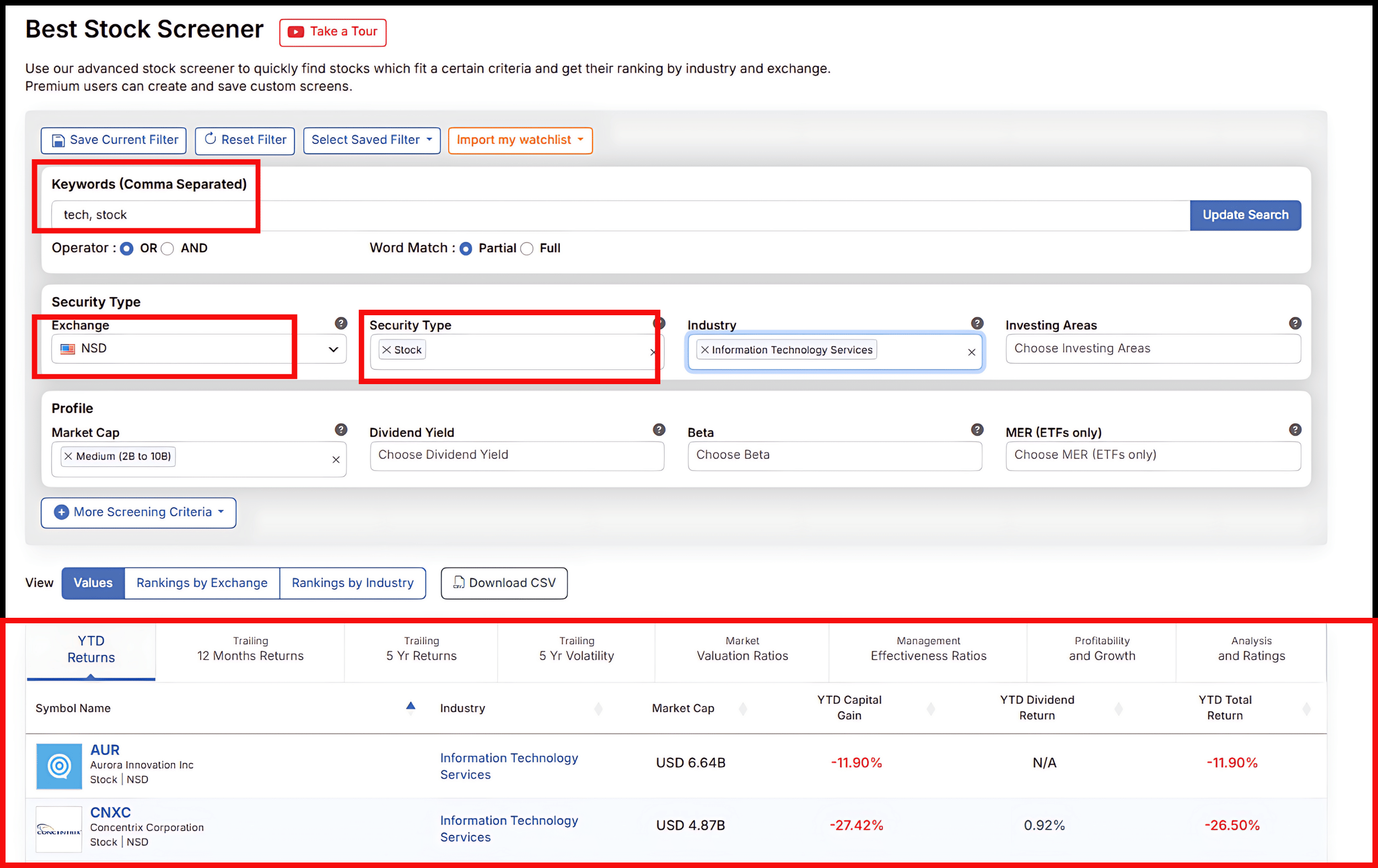Open AUR's Information Technology Services link

click(x=509, y=766)
